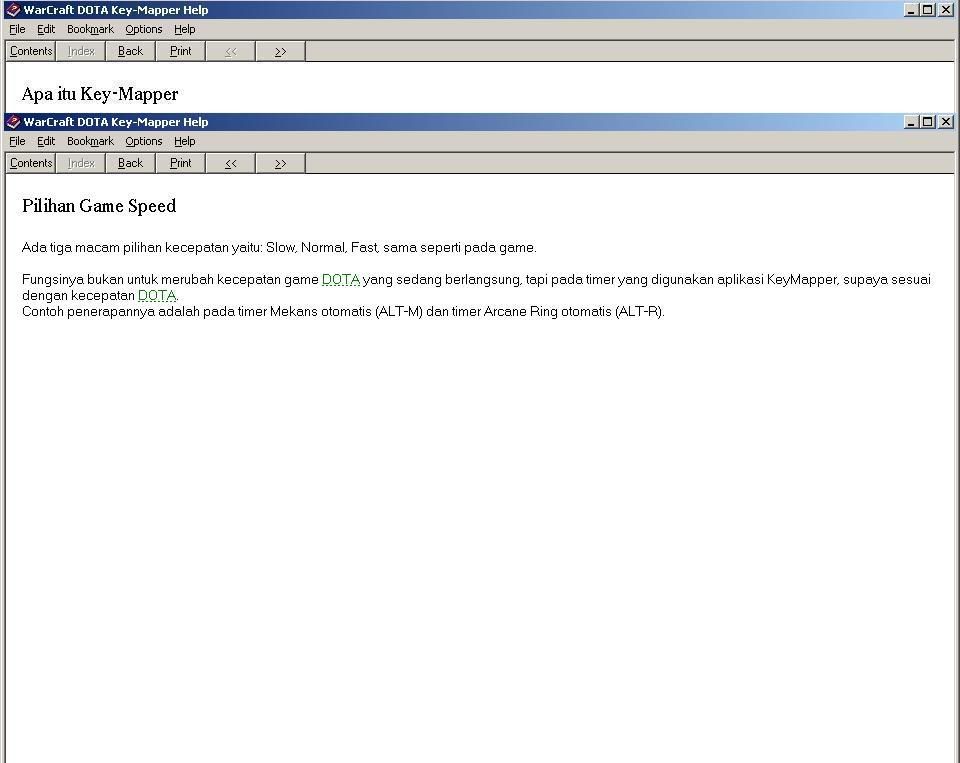Click the line starting 'Contoh penerapannya'

(x=343, y=312)
